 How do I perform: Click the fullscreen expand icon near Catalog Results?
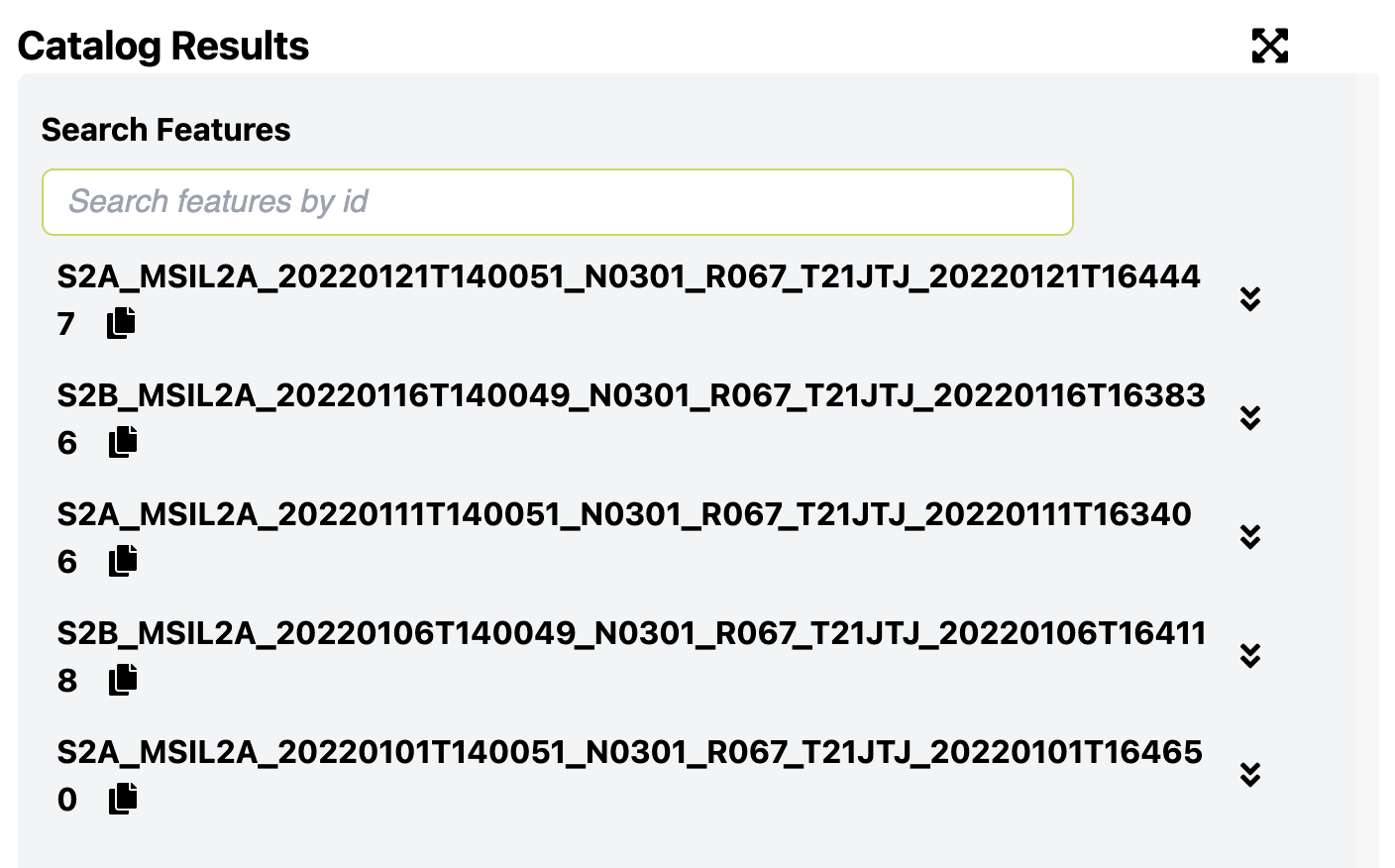point(1269,46)
